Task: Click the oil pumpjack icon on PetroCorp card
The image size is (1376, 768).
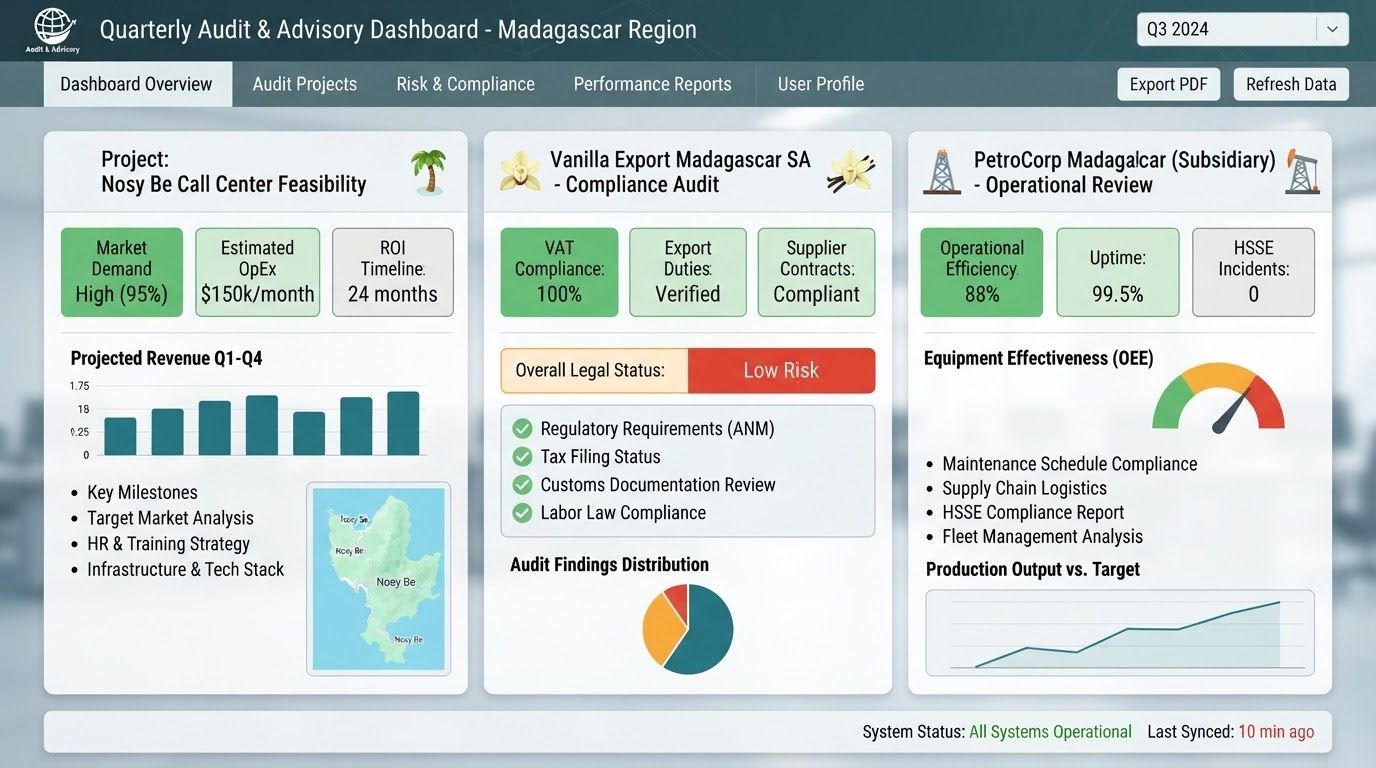Action: (x=1303, y=171)
